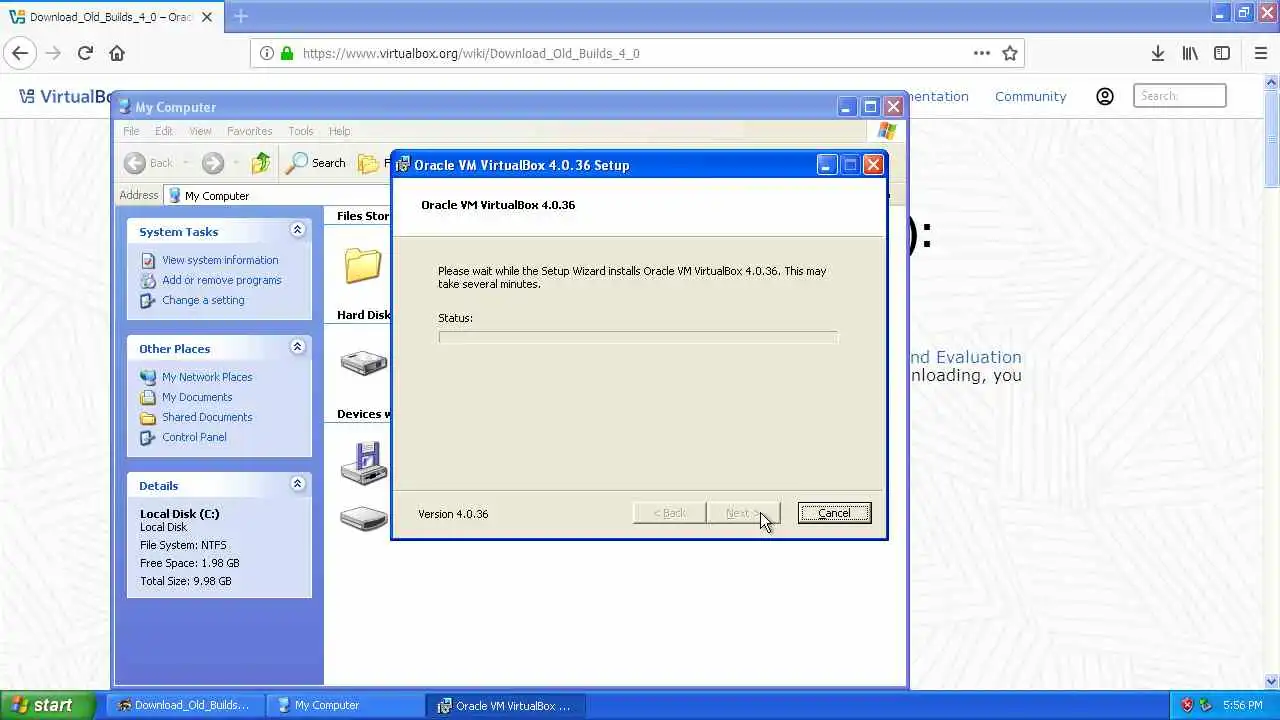
Task: Select the bottom removable drive icon
Action: click(363, 518)
